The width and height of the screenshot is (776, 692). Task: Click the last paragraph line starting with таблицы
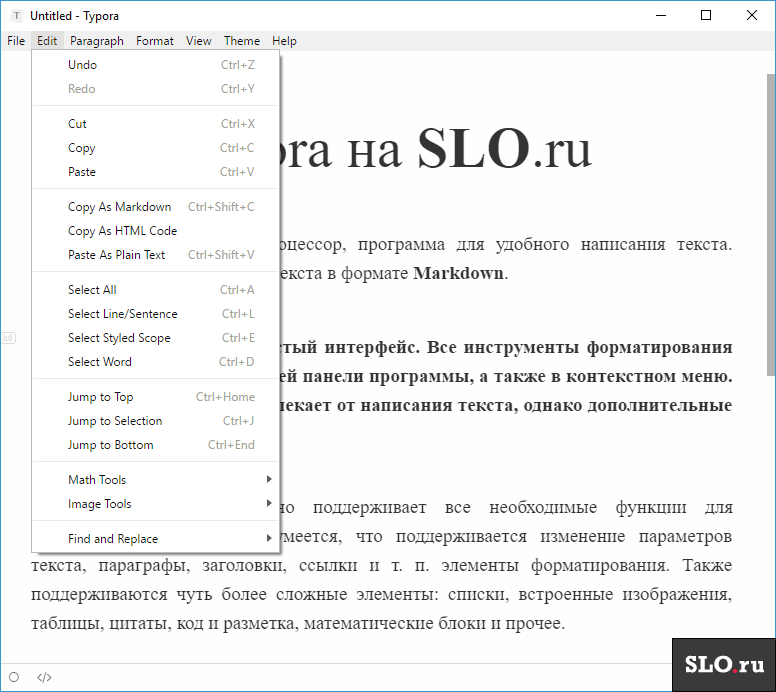tap(298, 624)
